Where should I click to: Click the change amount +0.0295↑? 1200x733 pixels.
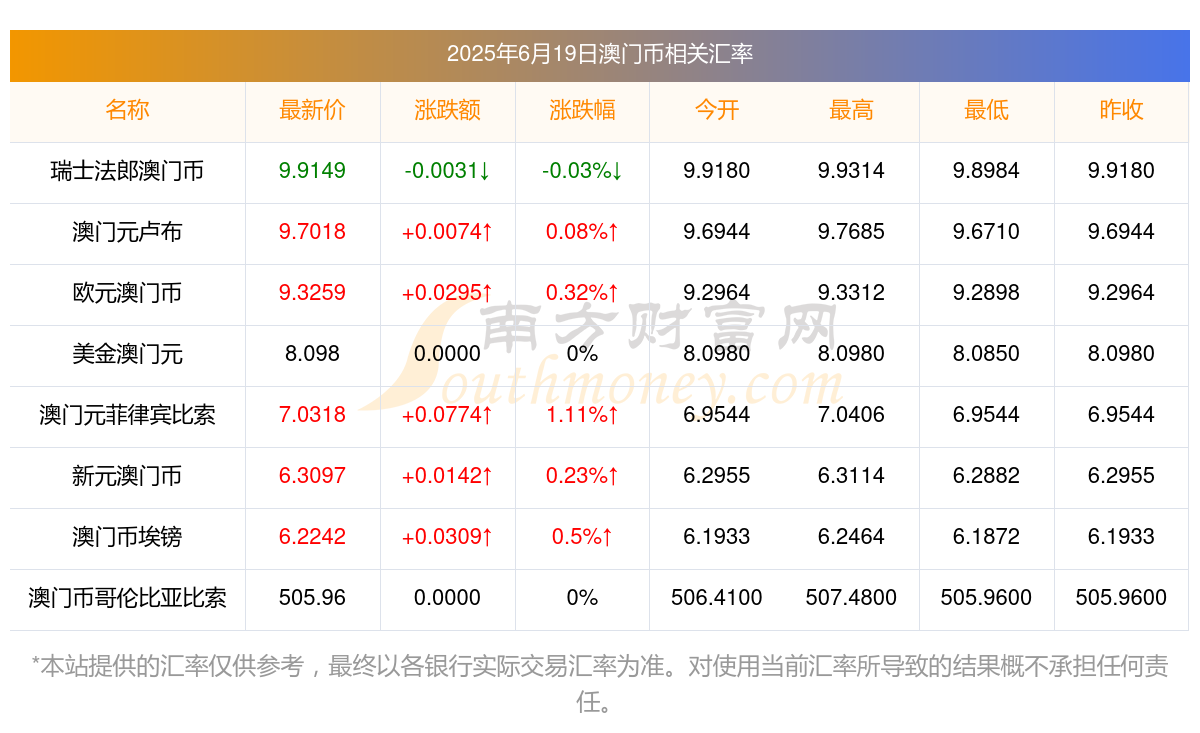coord(447,293)
